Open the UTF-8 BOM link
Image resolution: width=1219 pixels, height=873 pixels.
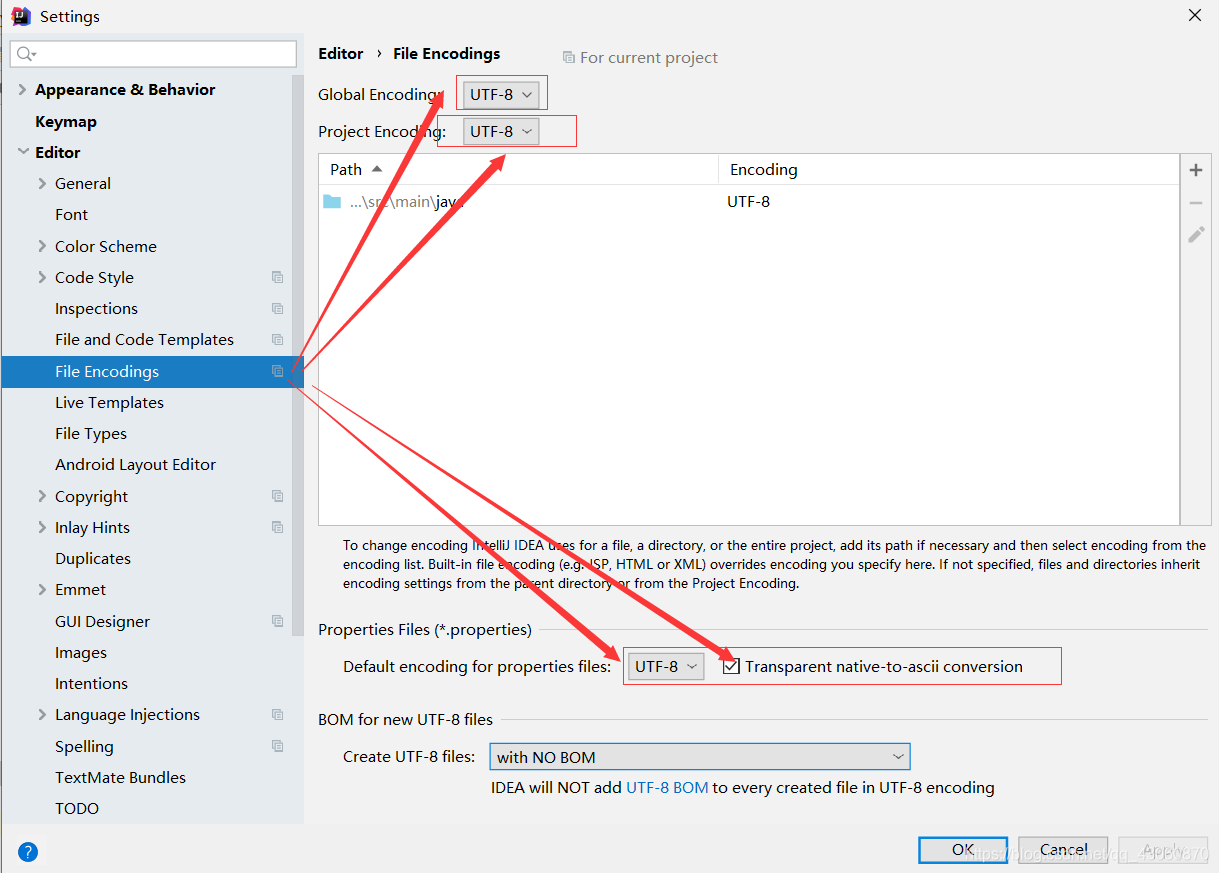point(667,788)
